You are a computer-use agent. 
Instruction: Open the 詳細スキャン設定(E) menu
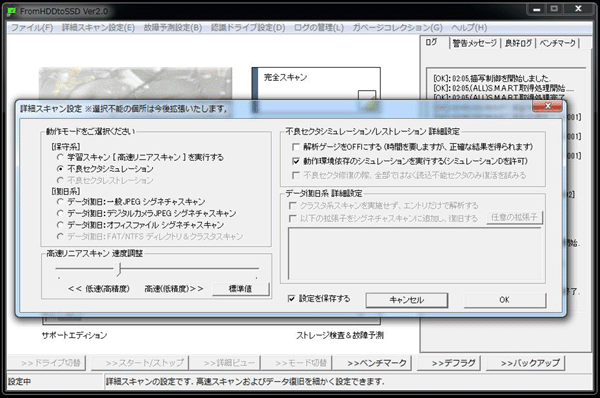pyautogui.click(x=98, y=28)
